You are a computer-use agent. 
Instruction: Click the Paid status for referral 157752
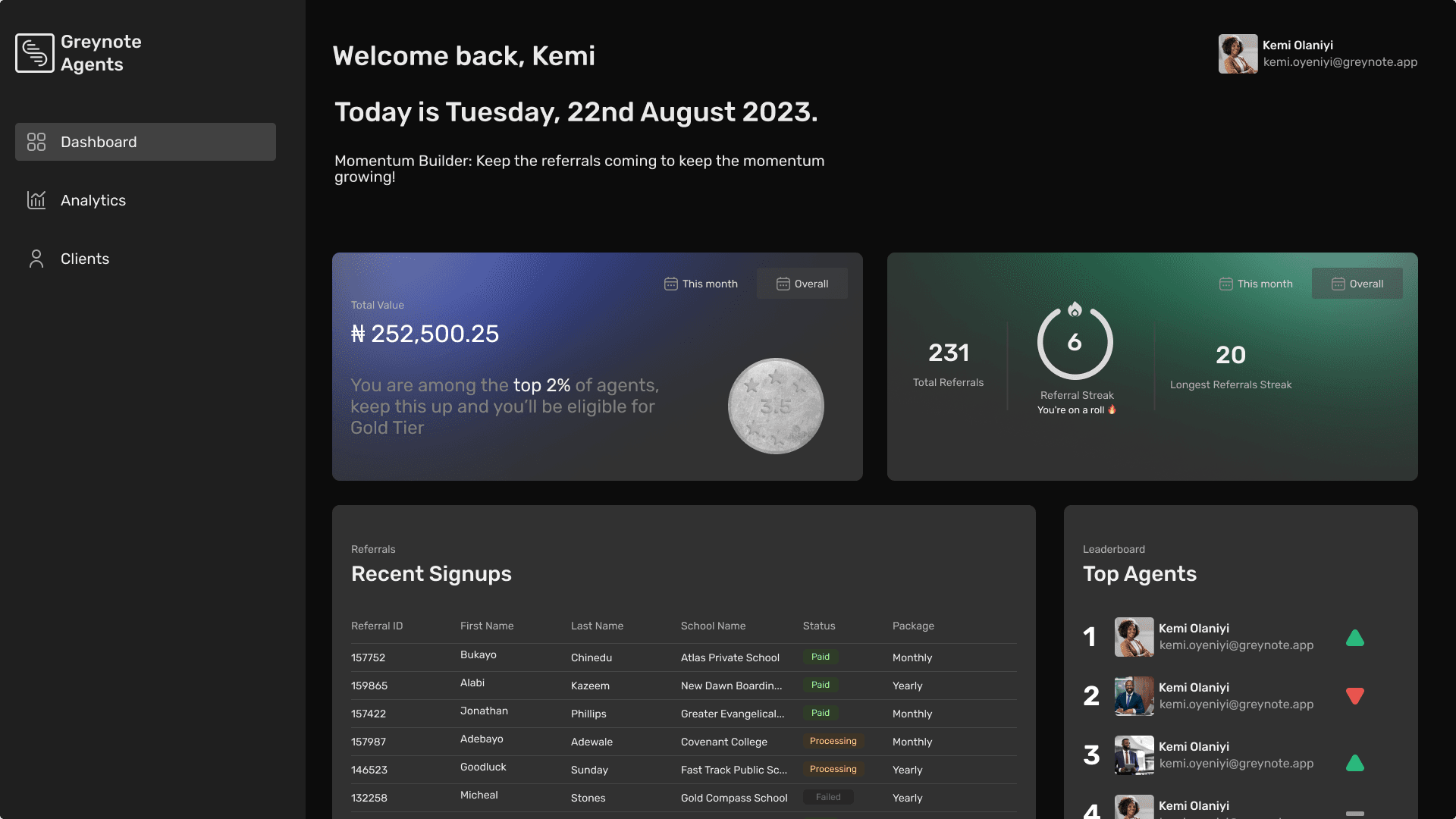[x=821, y=657]
